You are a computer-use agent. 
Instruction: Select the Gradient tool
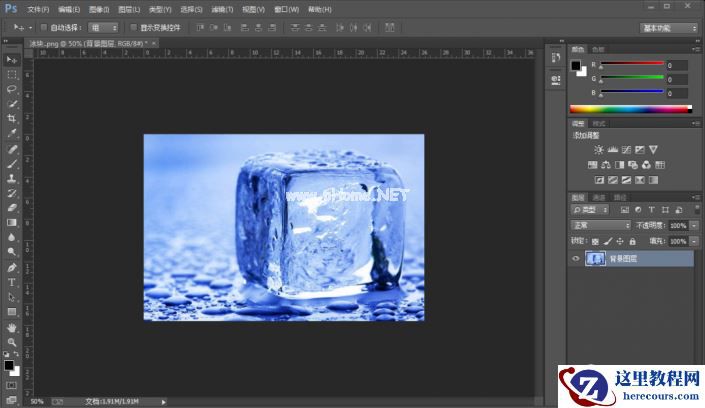[x=12, y=223]
